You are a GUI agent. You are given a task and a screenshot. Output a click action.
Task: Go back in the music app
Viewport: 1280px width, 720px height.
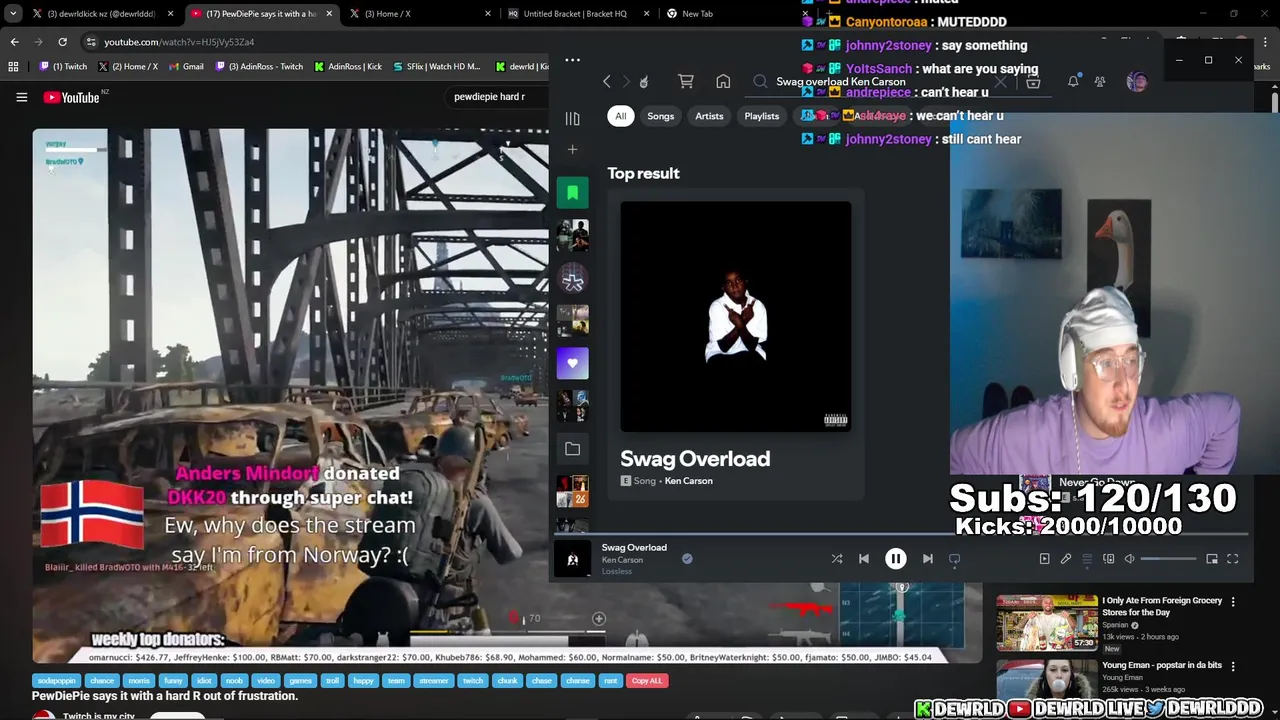pyautogui.click(x=606, y=82)
